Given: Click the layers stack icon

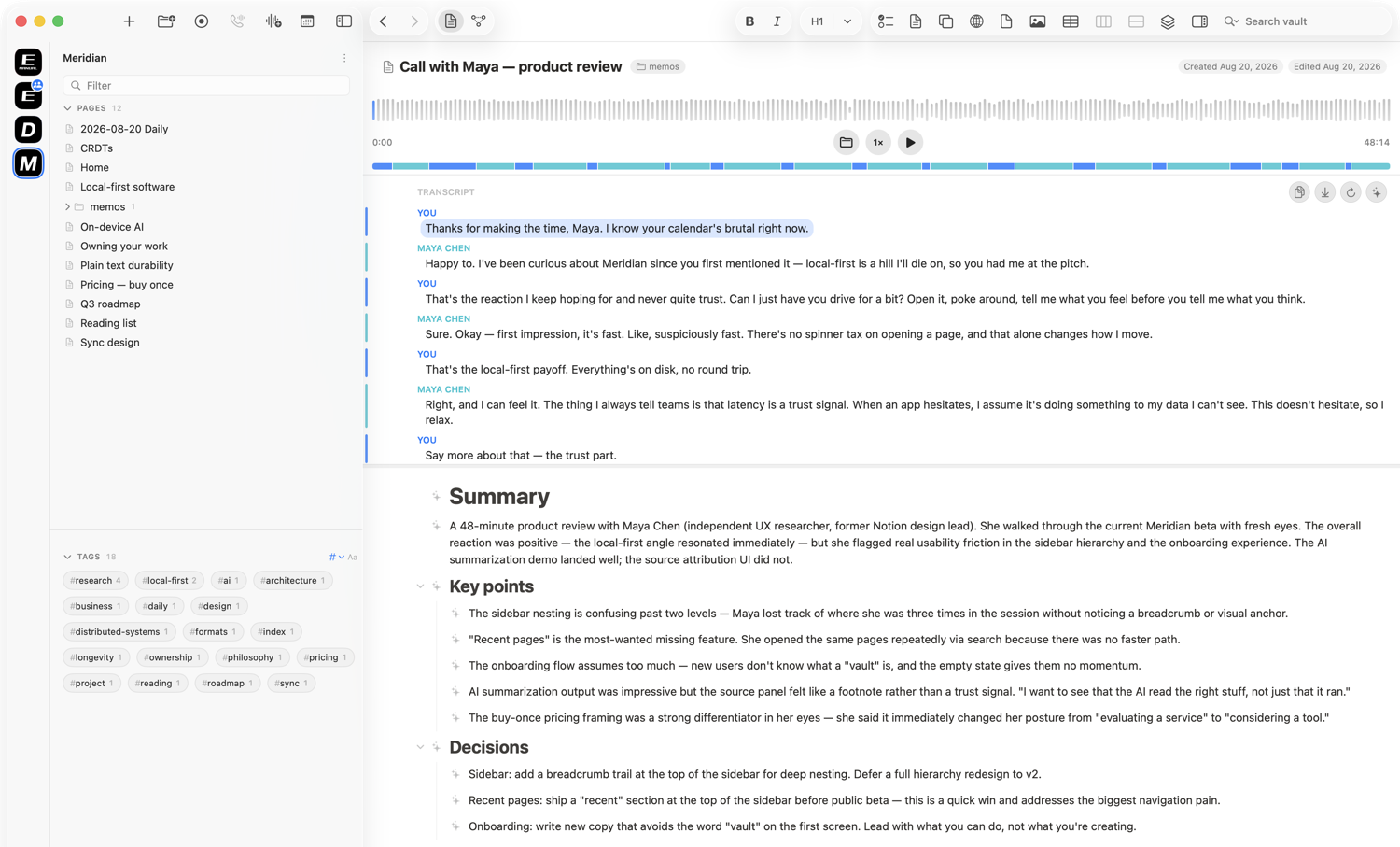Looking at the screenshot, I should click(1168, 21).
